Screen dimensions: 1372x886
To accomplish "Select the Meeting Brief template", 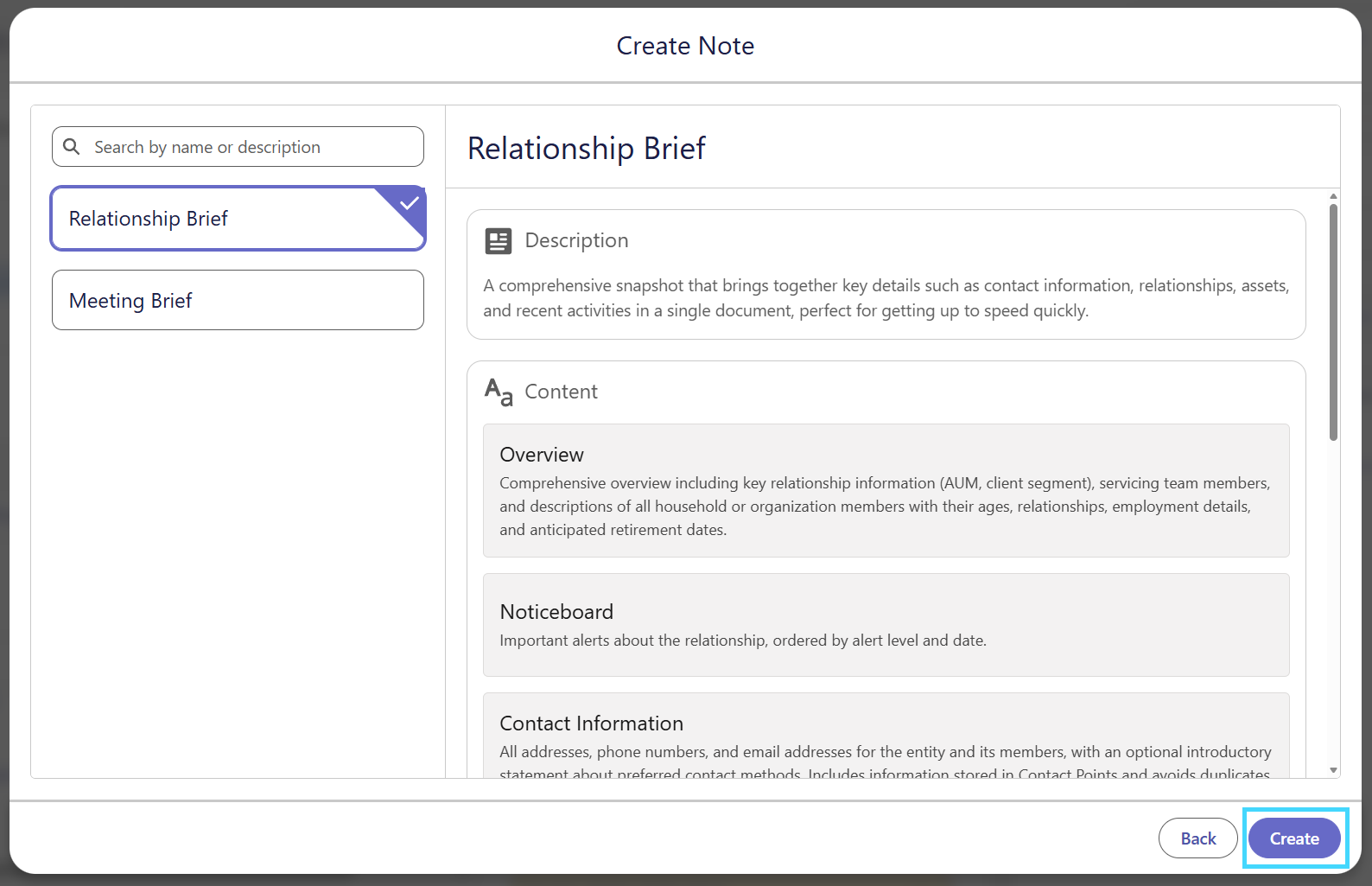I will tap(238, 300).
